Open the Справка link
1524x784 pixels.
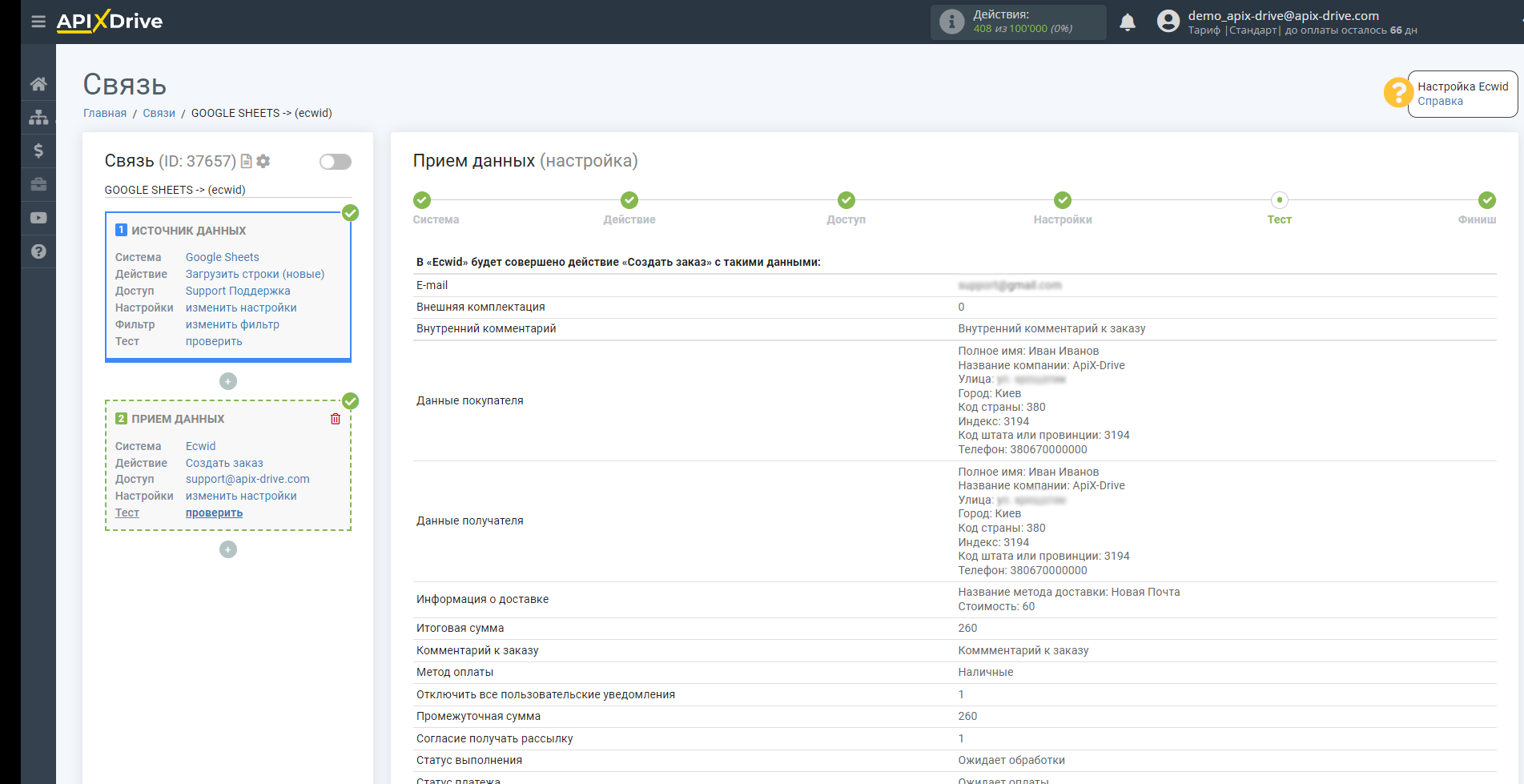pyautogui.click(x=1440, y=101)
